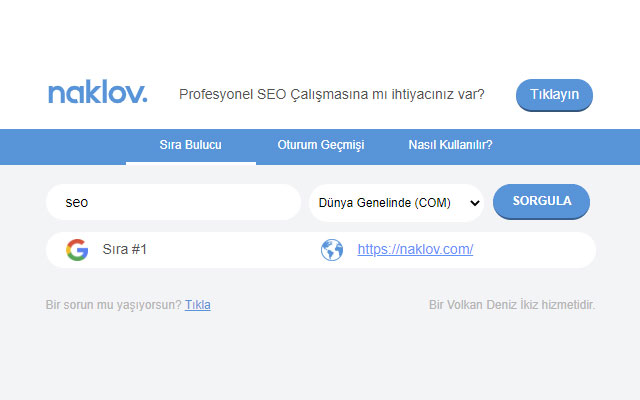Follow the Tıkla help link
Viewport: 640px width, 400px height.
(198, 305)
